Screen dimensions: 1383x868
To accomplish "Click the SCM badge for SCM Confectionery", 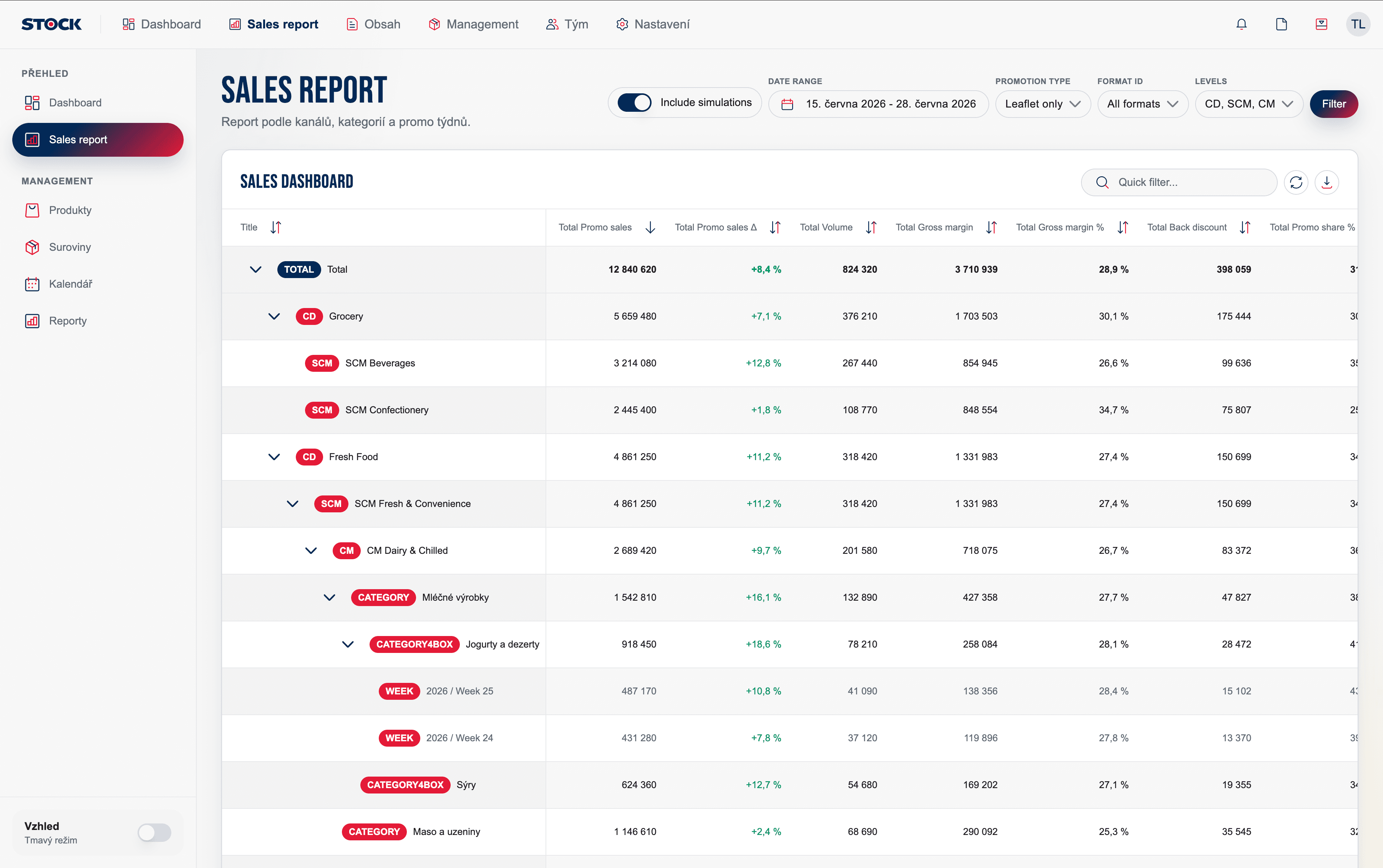I will tap(322, 410).
